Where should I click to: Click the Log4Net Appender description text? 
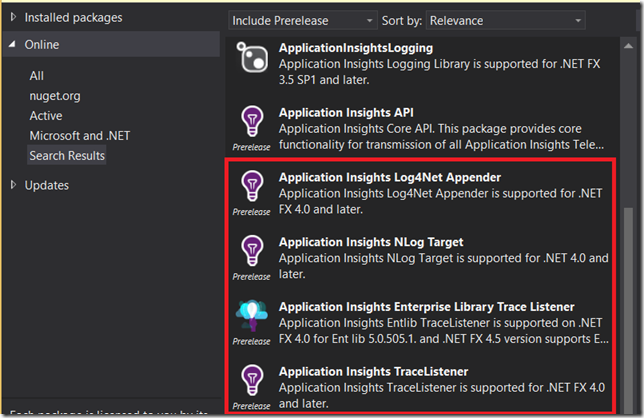[440, 201]
